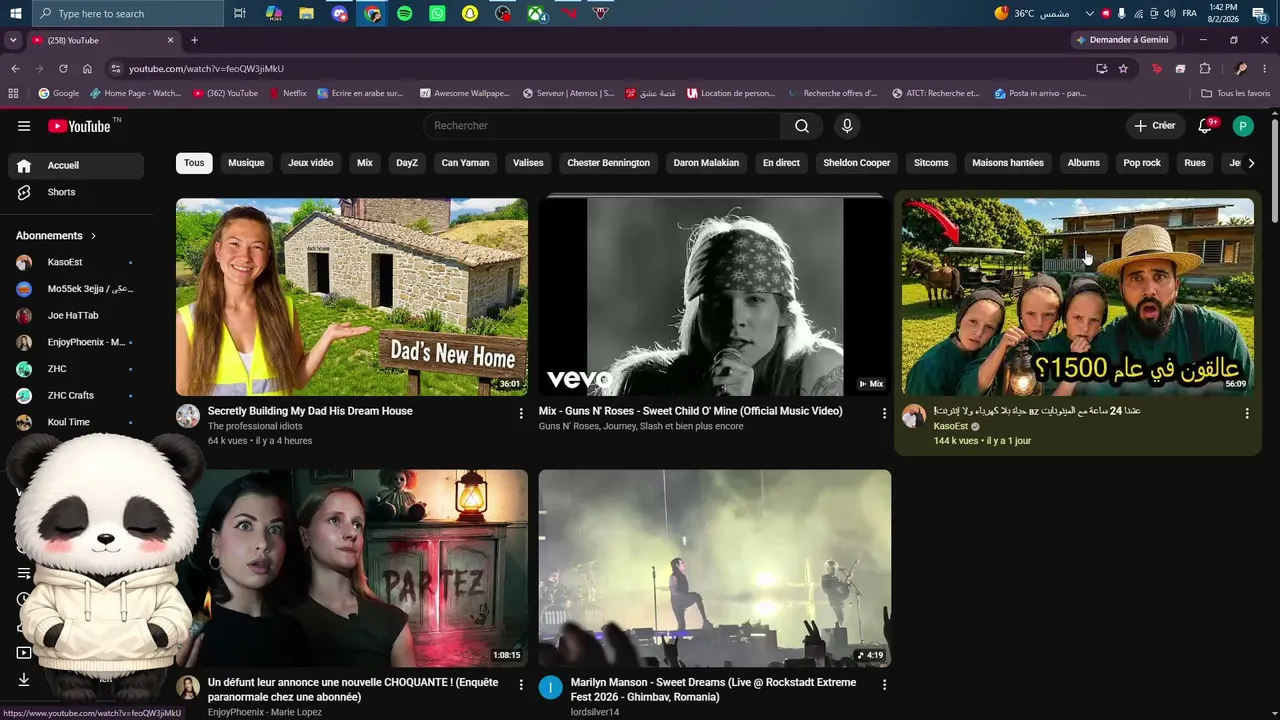This screenshot has width=1280, height=720.
Task: Switch input language from FRA
Action: (x=1189, y=13)
